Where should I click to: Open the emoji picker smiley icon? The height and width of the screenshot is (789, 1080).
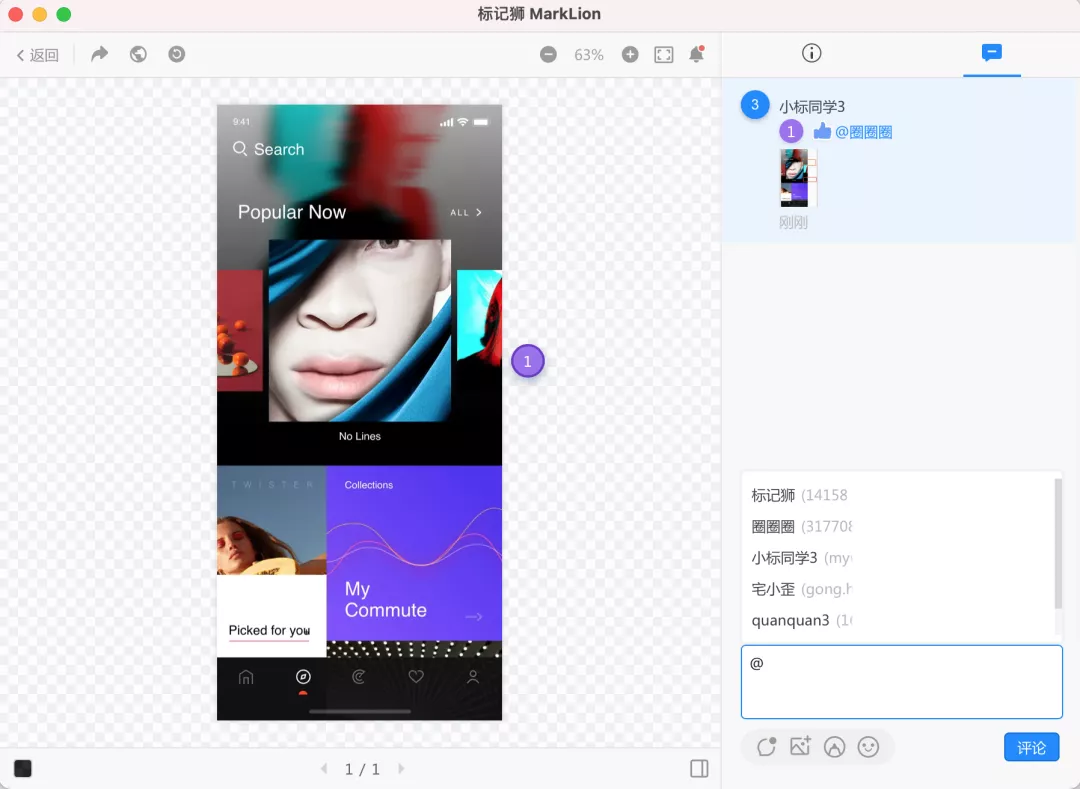pyautogui.click(x=868, y=746)
